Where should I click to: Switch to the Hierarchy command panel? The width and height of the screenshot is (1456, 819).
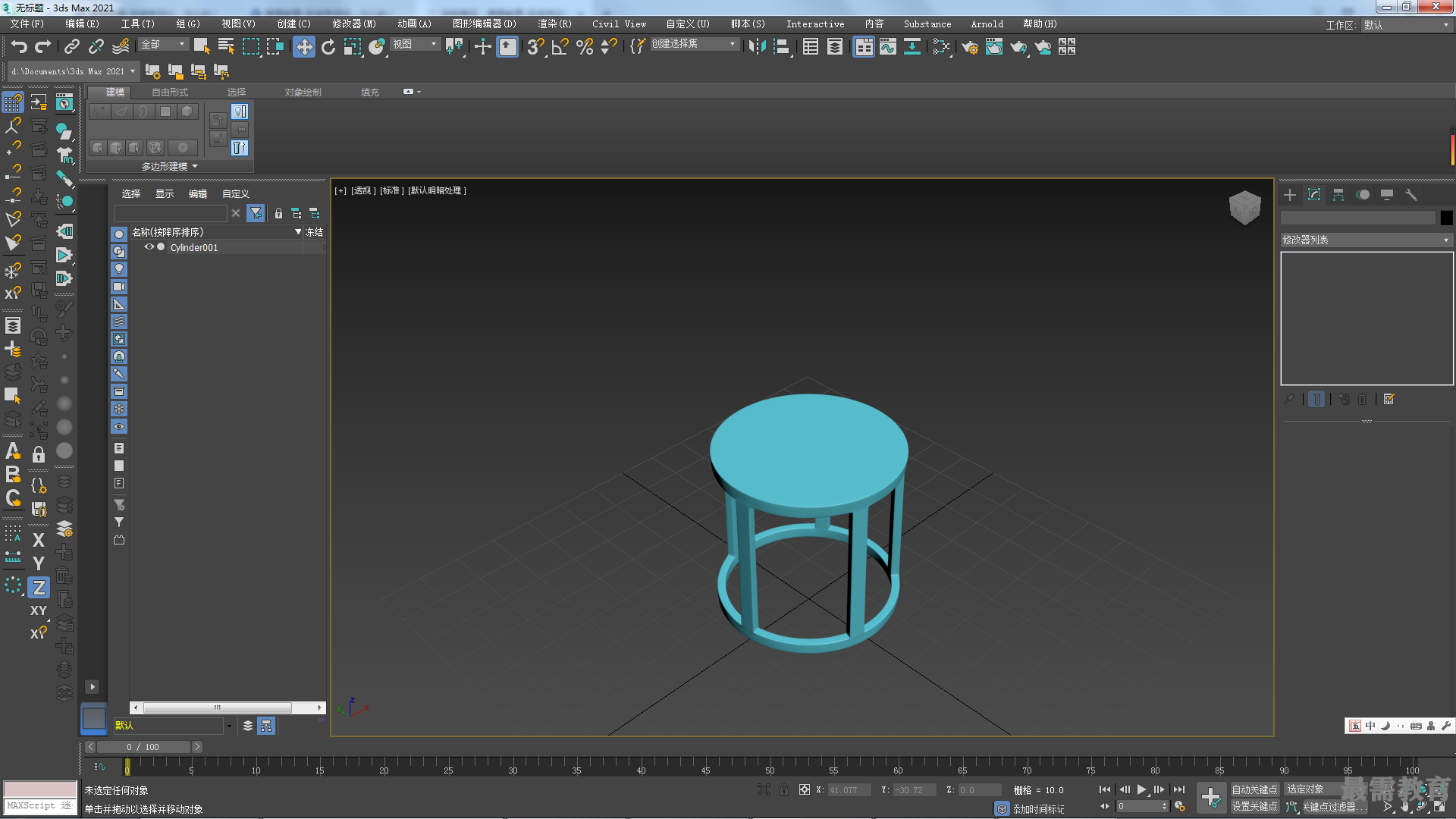click(1338, 195)
